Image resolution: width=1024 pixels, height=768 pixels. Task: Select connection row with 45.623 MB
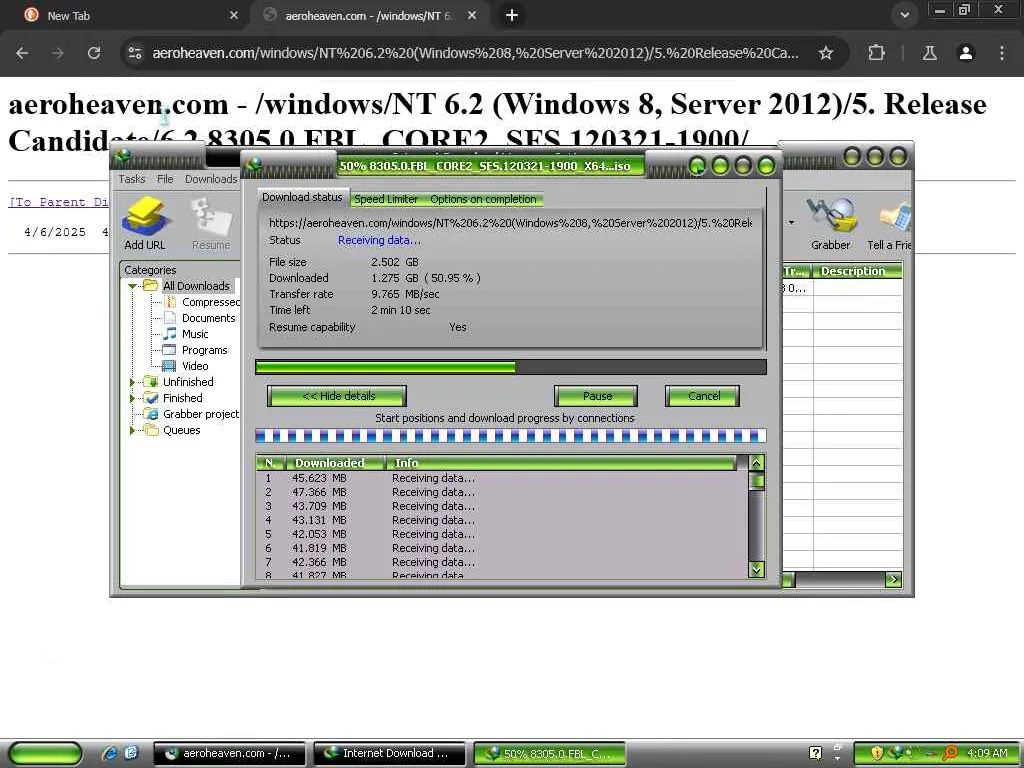[502, 478]
